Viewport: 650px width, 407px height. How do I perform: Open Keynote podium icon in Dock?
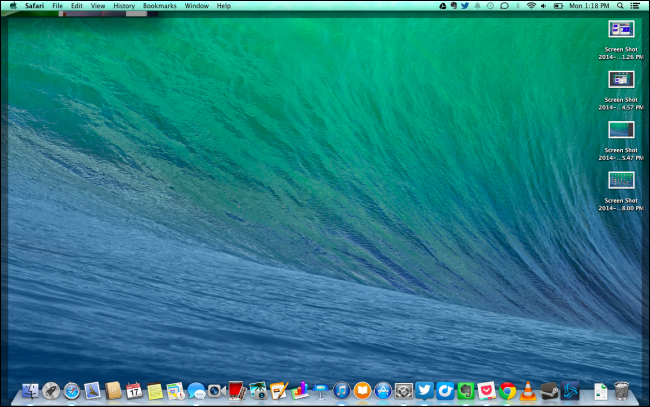(320, 391)
